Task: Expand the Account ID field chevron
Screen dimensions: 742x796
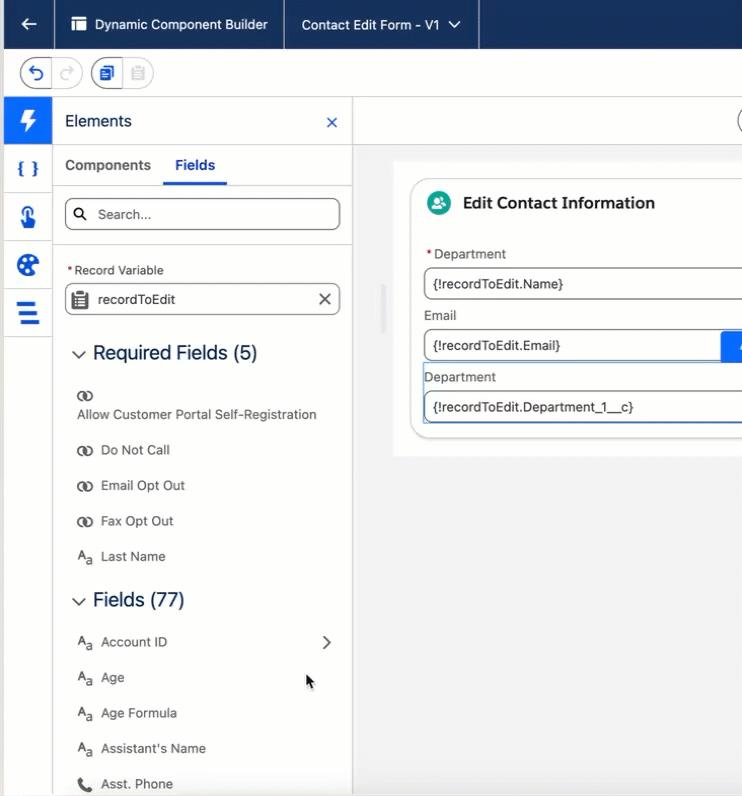Action: [326, 642]
